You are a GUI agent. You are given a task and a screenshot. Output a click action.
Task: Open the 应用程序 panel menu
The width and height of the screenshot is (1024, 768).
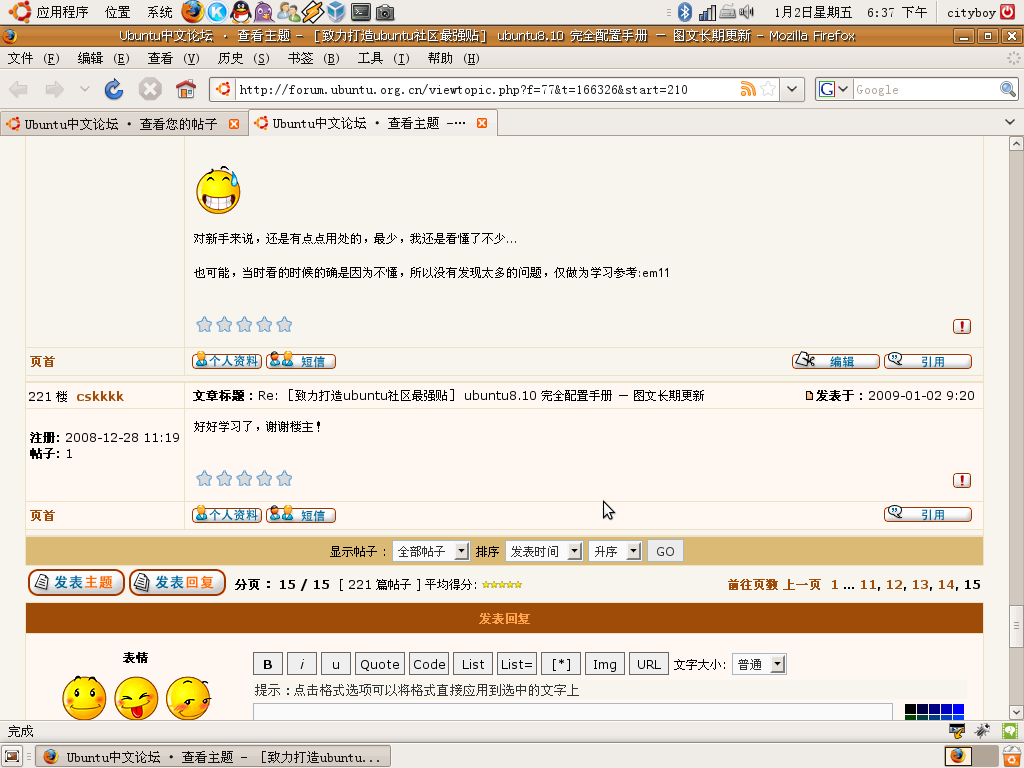pyautogui.click(x=51, y=12)
